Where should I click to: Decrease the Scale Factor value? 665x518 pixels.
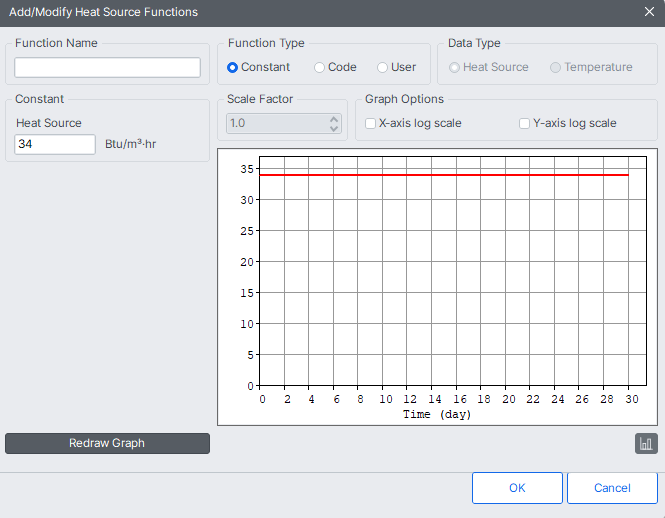pos(334,128)
